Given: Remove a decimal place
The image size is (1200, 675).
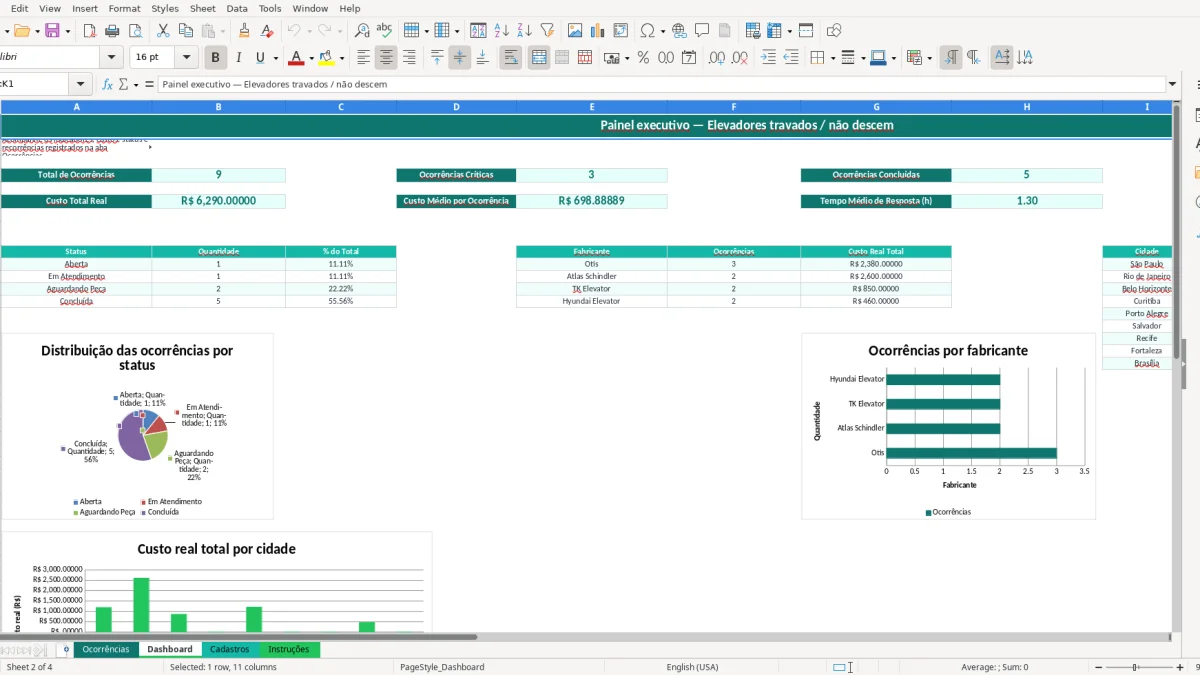Looking at the screenshot, I should pyautogui.click(x=741, y=58).
